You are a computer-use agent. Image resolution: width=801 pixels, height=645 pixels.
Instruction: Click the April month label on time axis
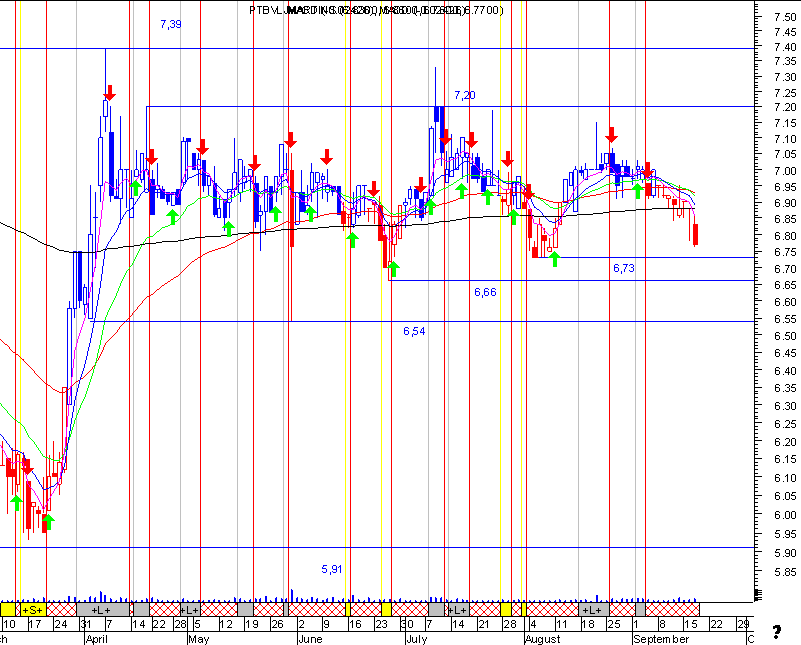(x=97, y=639)
